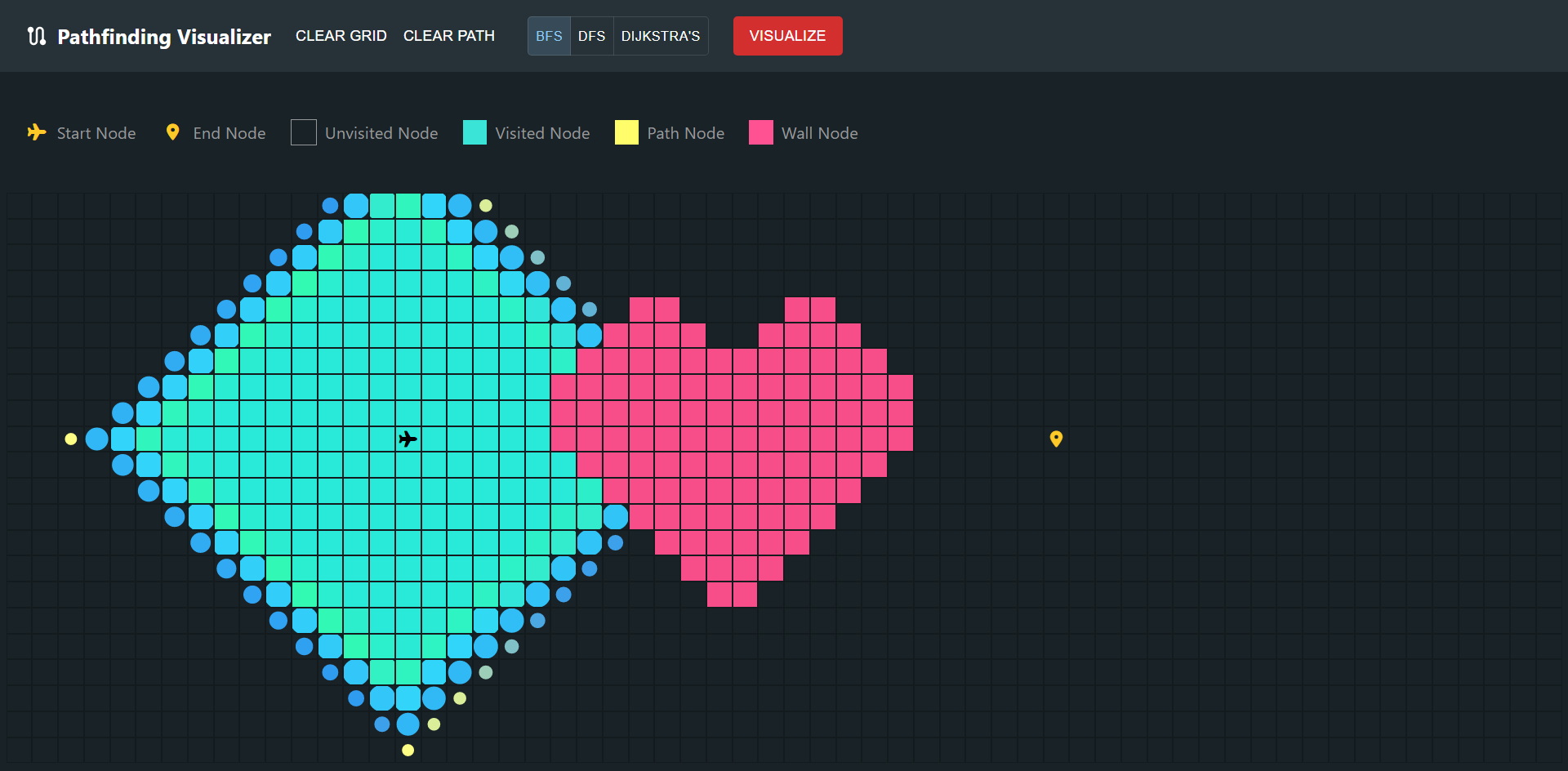Enable the DIJKSTRA'S algorithm option
Viewport: 1568px width, 771px height.
661,36
